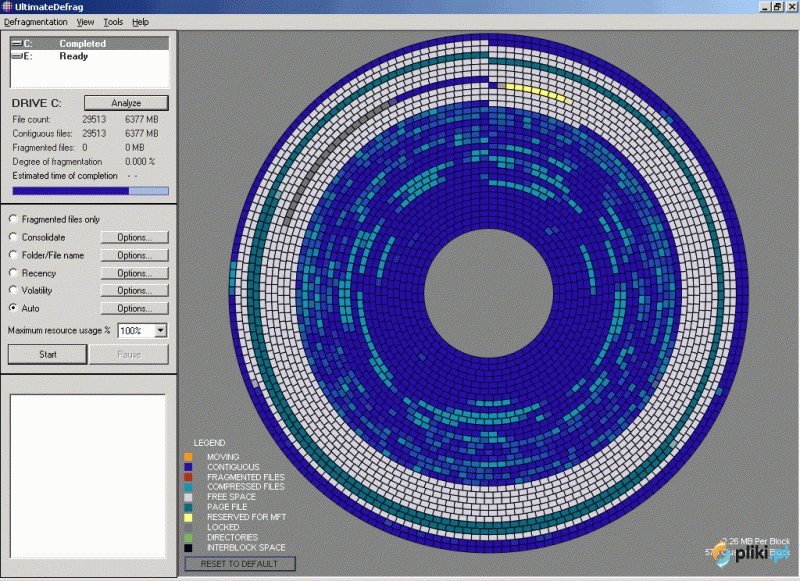800x581 pixels.
Task: Select the Consolidate radio button
Action: [x=13, y=237]
